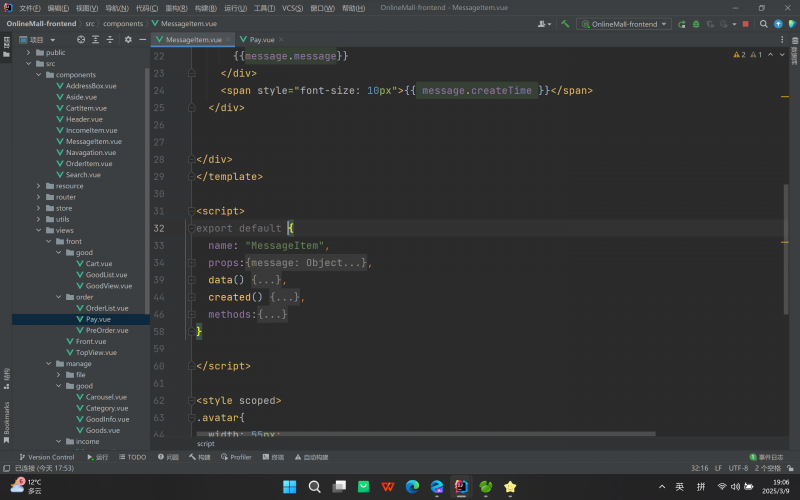Open Windows taskbar search
Viewport: 800px width, 500px height.
314,487
